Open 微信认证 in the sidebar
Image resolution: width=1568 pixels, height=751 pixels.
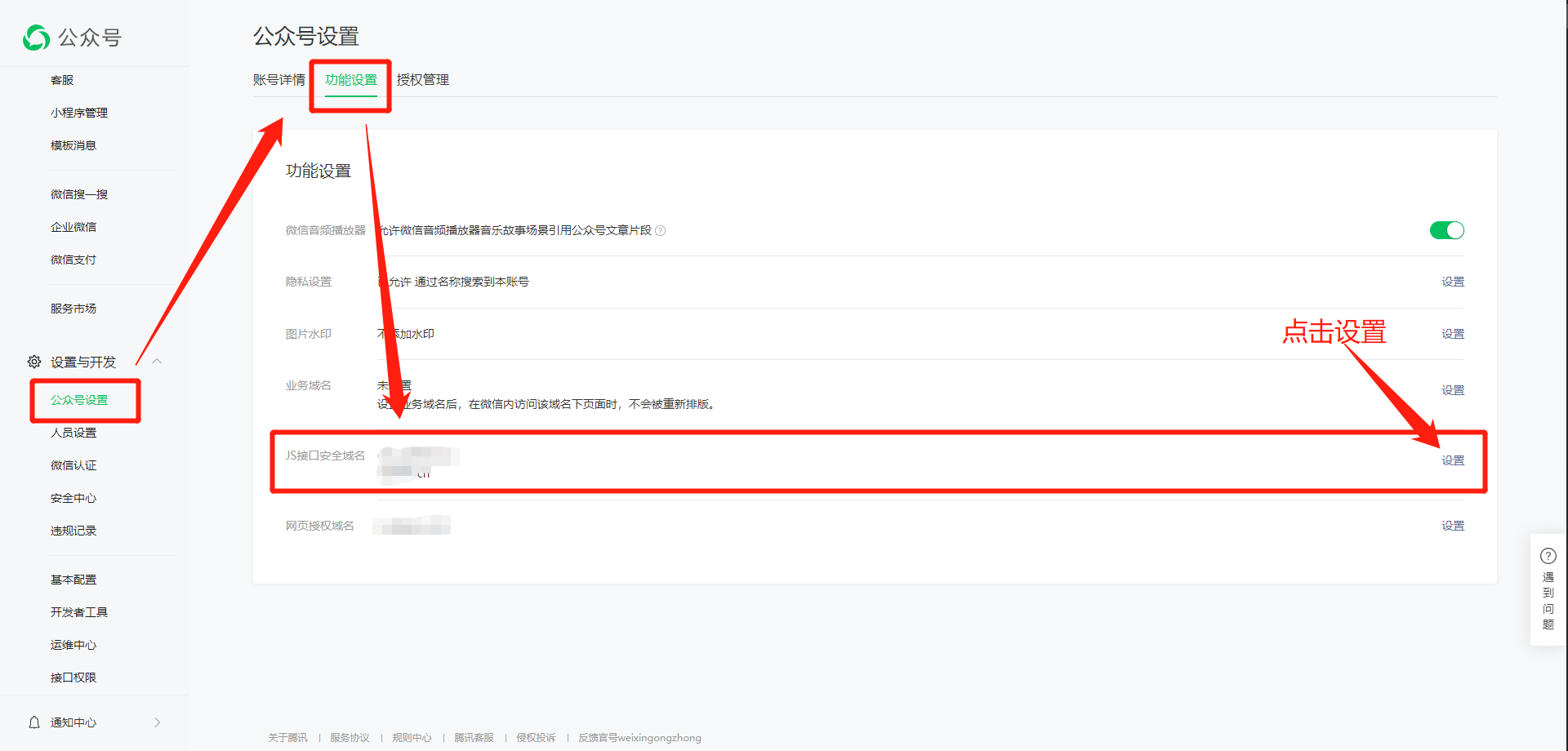73,465
